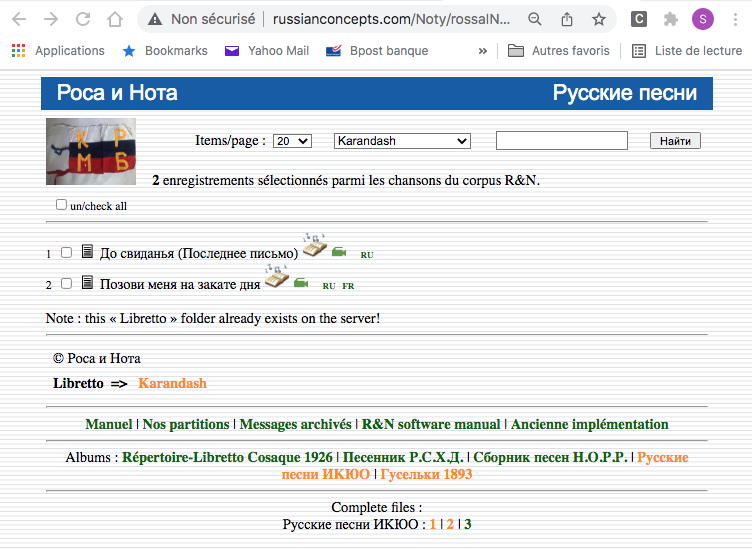Open the orange Karandash libretto link

point(172,383)
